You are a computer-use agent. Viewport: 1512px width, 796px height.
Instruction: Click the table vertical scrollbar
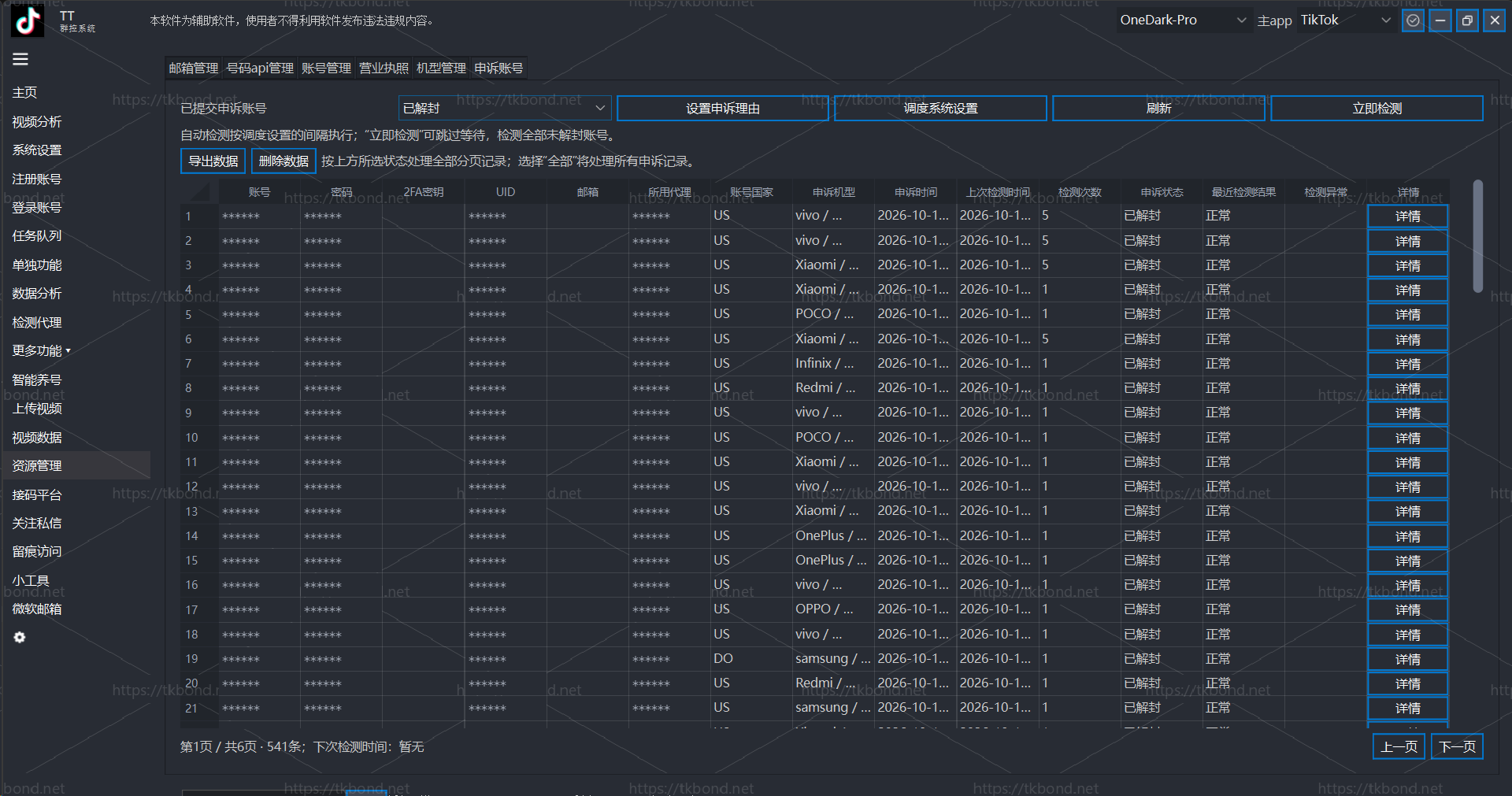1478,236
